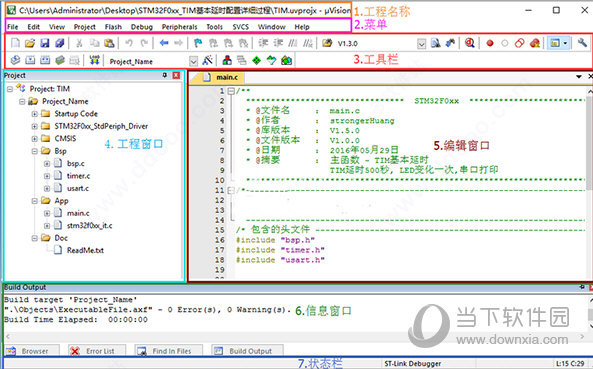
Task: Insert or remove a bookmark
Action: coord(198,43)
